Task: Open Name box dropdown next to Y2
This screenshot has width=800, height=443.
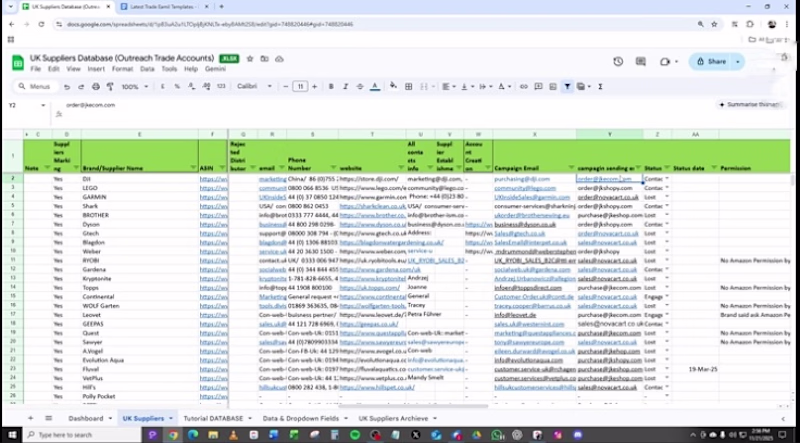Action: click(43, 105)
